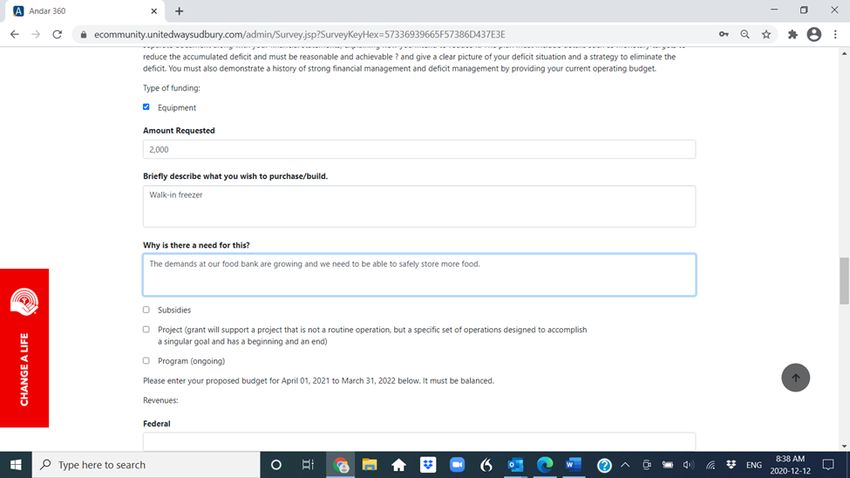View site security lock information
The height and width of the screenshot is (478, 850).
(83, 34)
